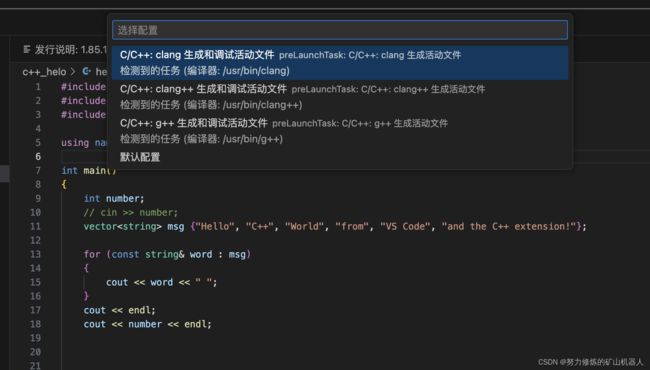Click line number 17 in the gutter
This screenshot has height=370, width=650.
(x=35, y=310)
